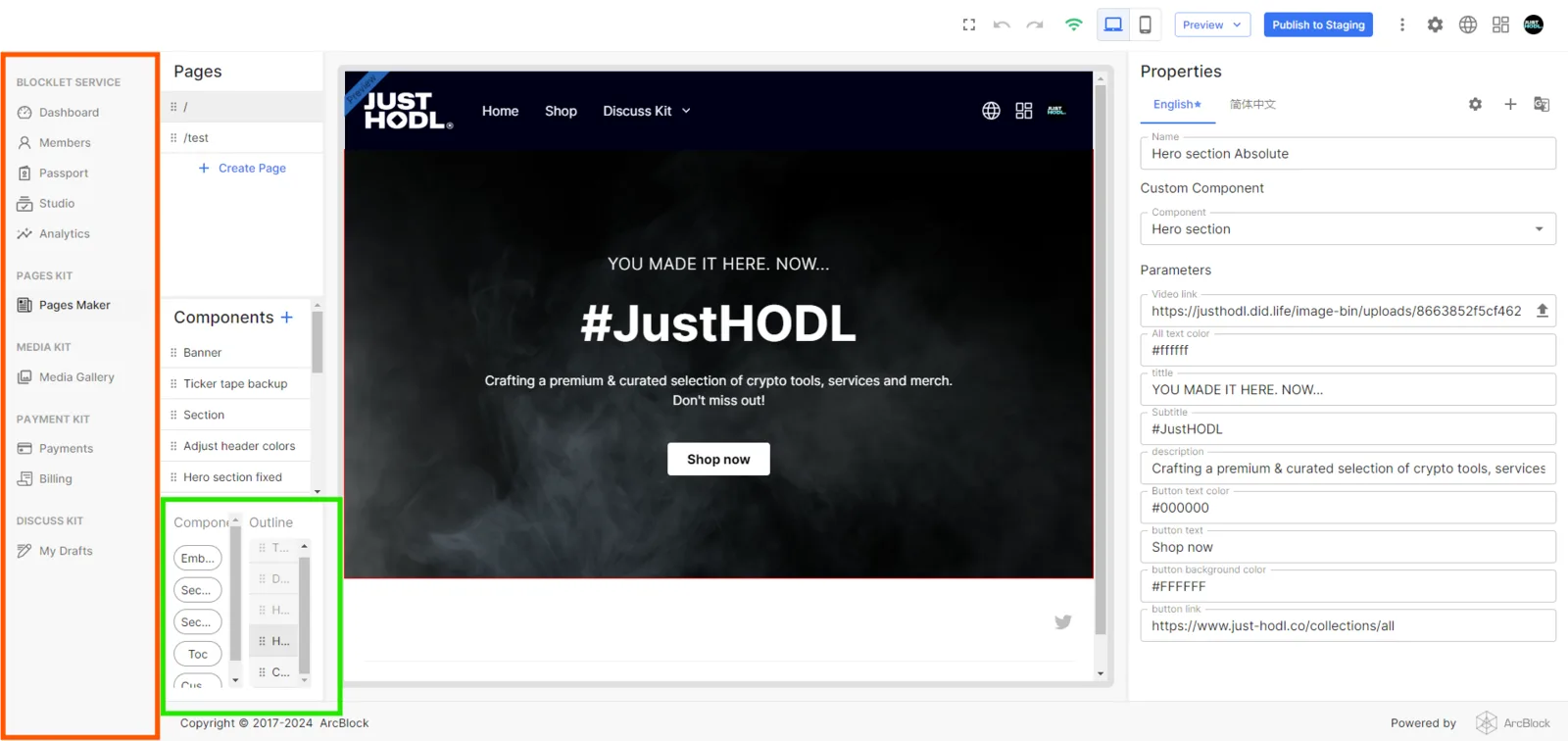
Task: Insert the Toc component chip
Action: point(198,654)
